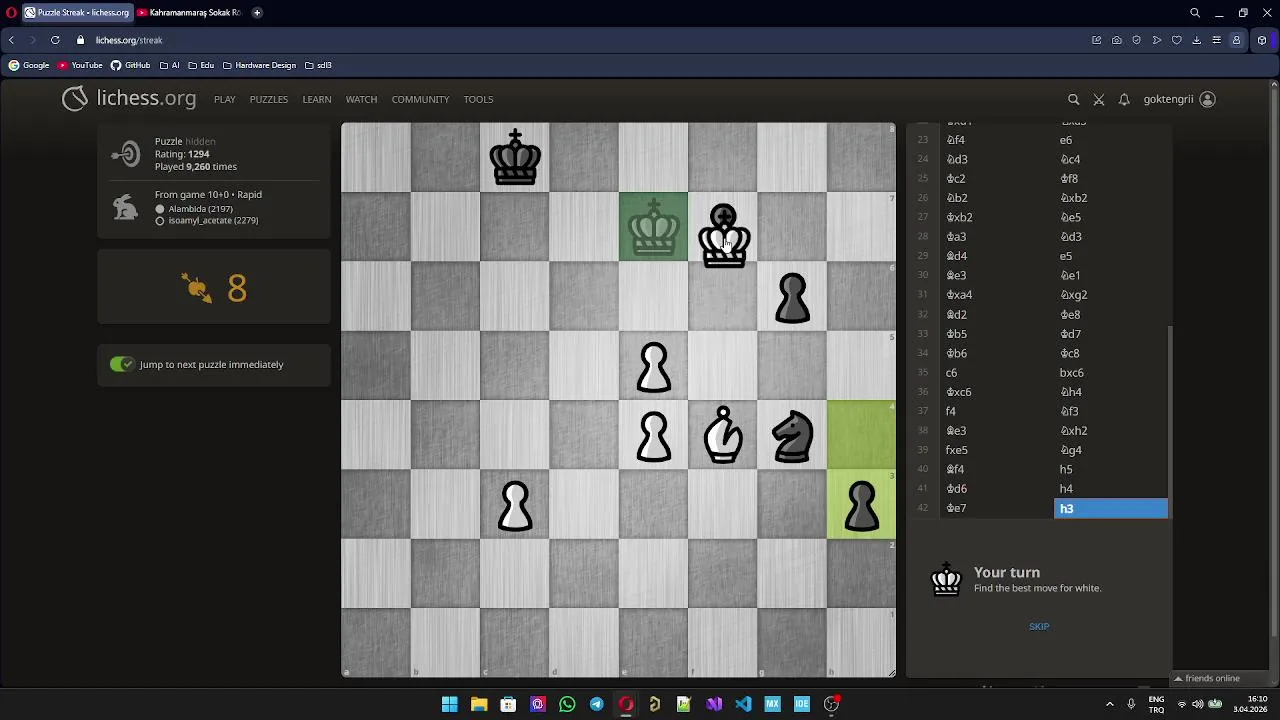Click the black king on c8
Screen dimensions: 1280x720
pos(515,157)
